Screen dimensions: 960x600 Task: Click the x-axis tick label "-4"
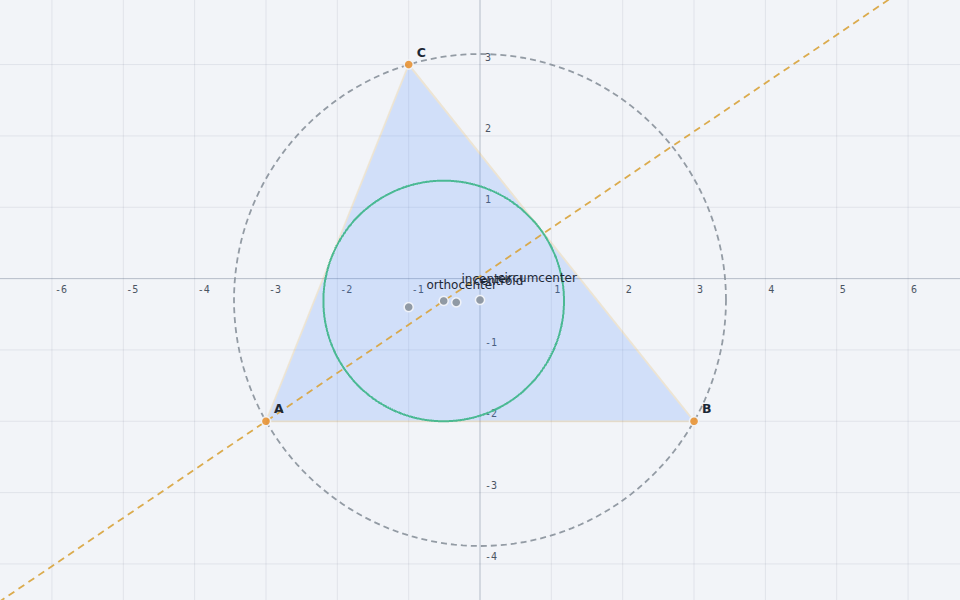point(204,289)
